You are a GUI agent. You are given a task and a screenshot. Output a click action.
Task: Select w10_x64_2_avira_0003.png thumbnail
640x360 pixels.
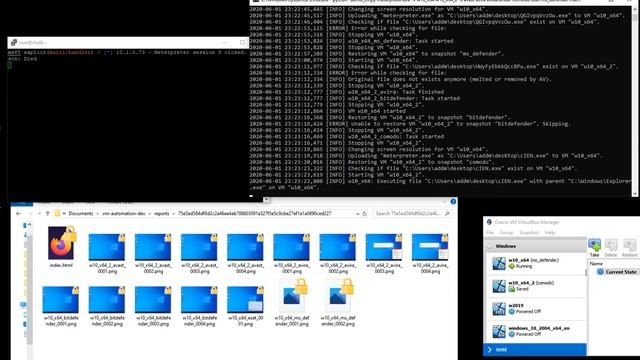tap(384, 247)
